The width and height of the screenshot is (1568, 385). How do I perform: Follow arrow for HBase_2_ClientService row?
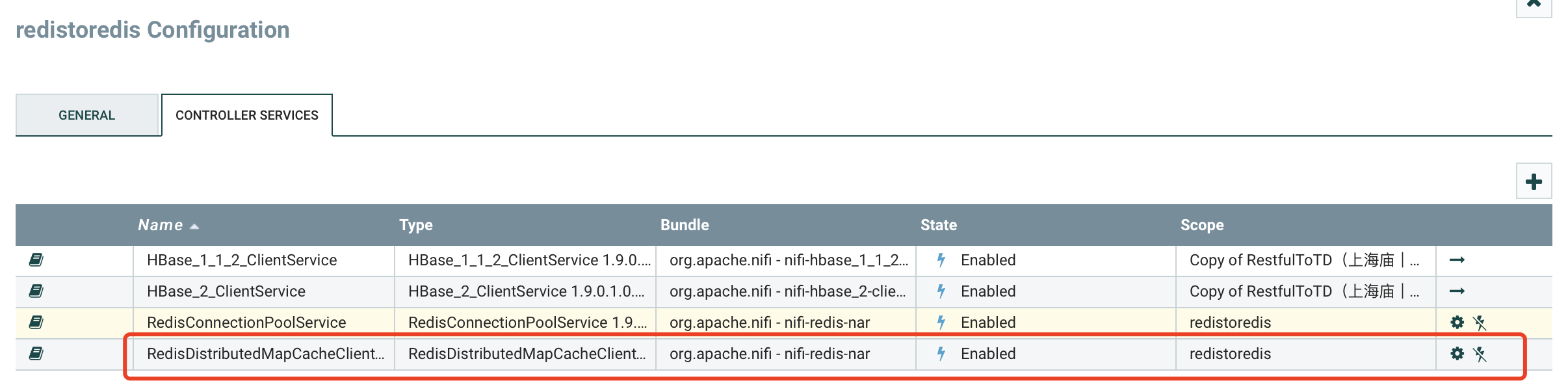click(1457, 291)
